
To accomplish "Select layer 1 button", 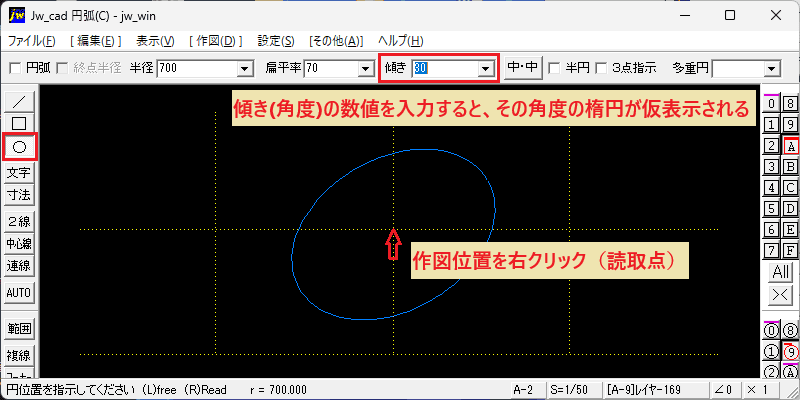I will [771, 124].
